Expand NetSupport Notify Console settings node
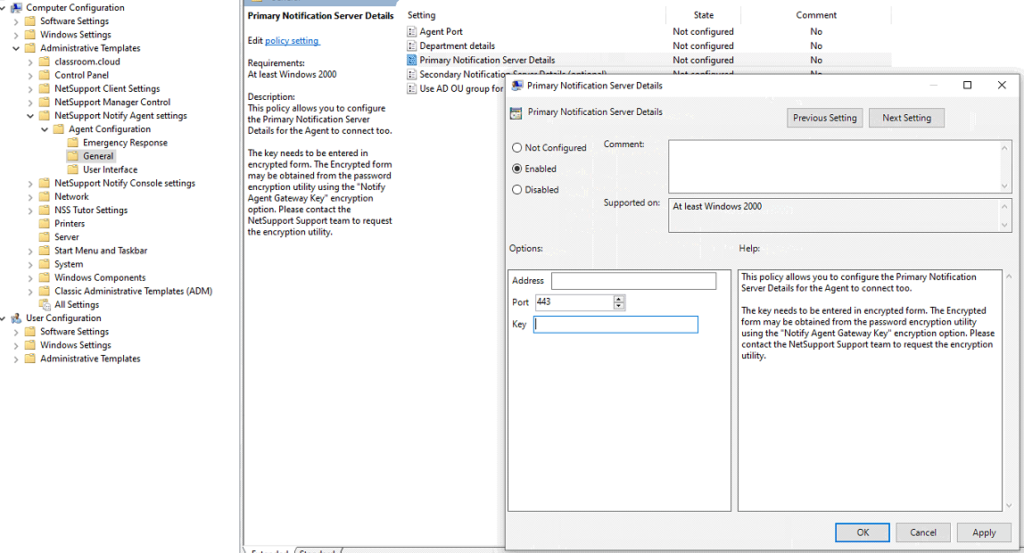 click(30, 183)
